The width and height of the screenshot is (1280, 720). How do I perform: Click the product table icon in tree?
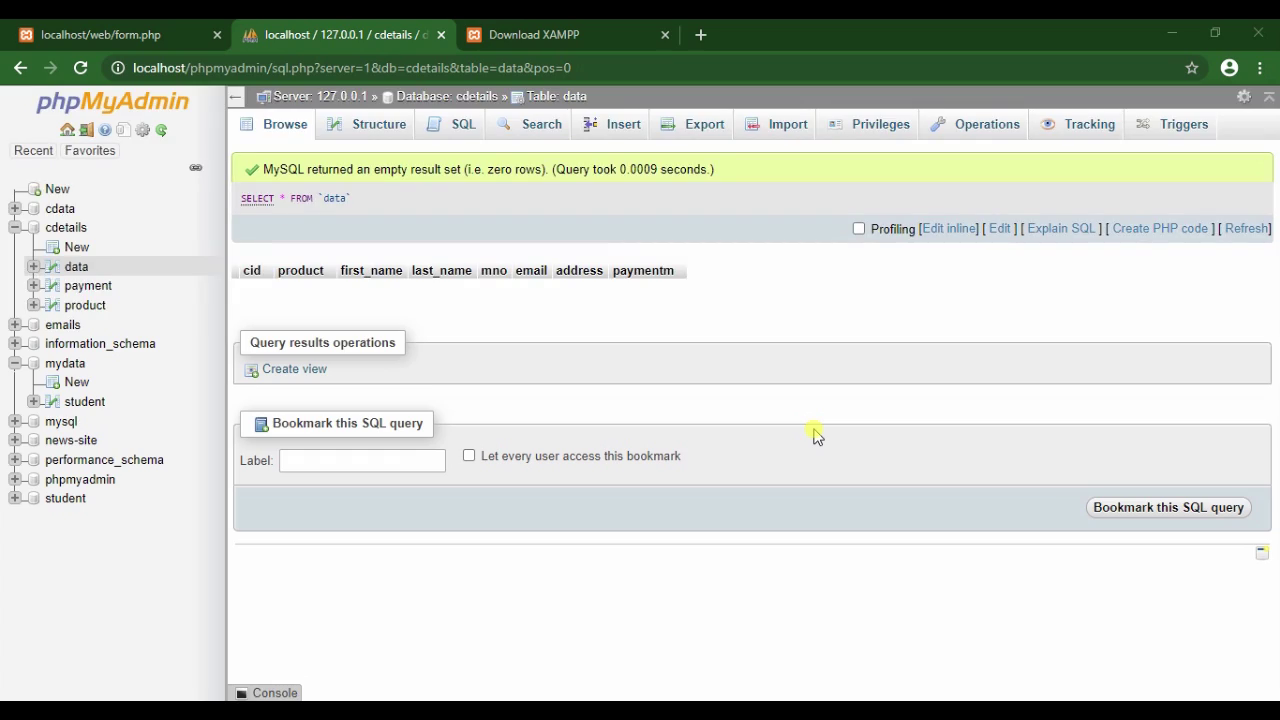point(53,305)
